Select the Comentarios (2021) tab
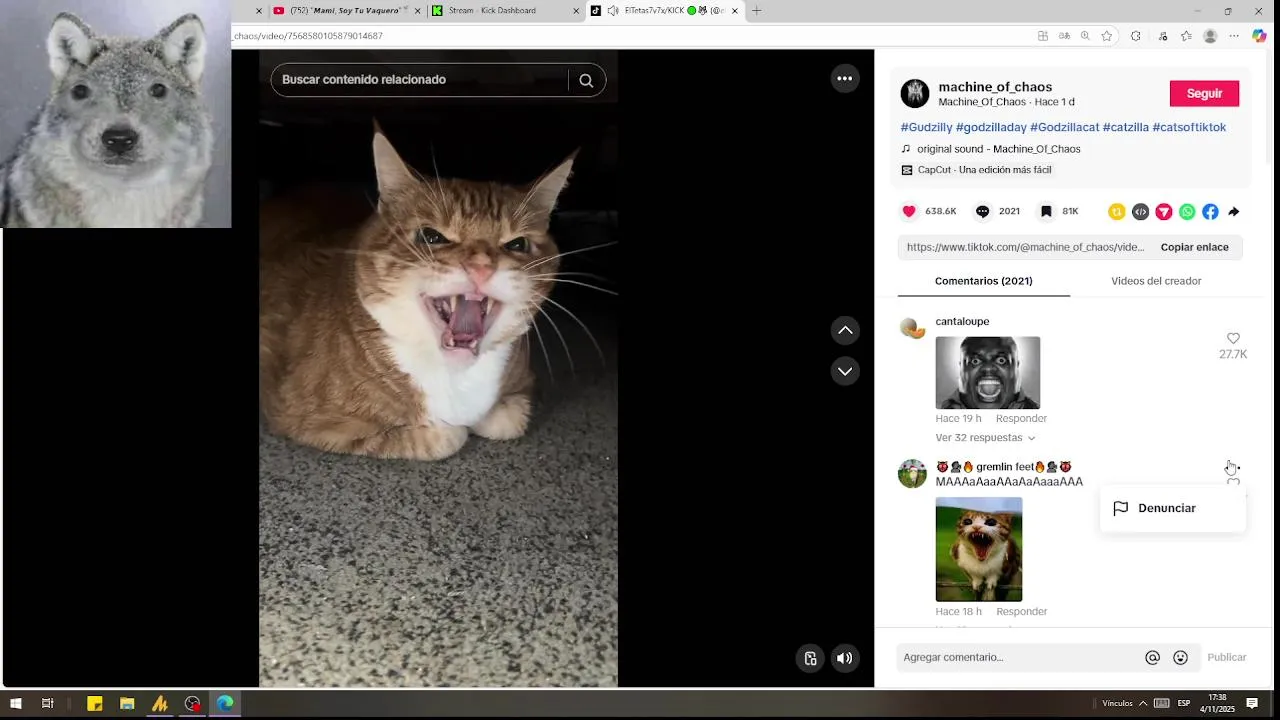1280x720 pixels. [983, 281]
